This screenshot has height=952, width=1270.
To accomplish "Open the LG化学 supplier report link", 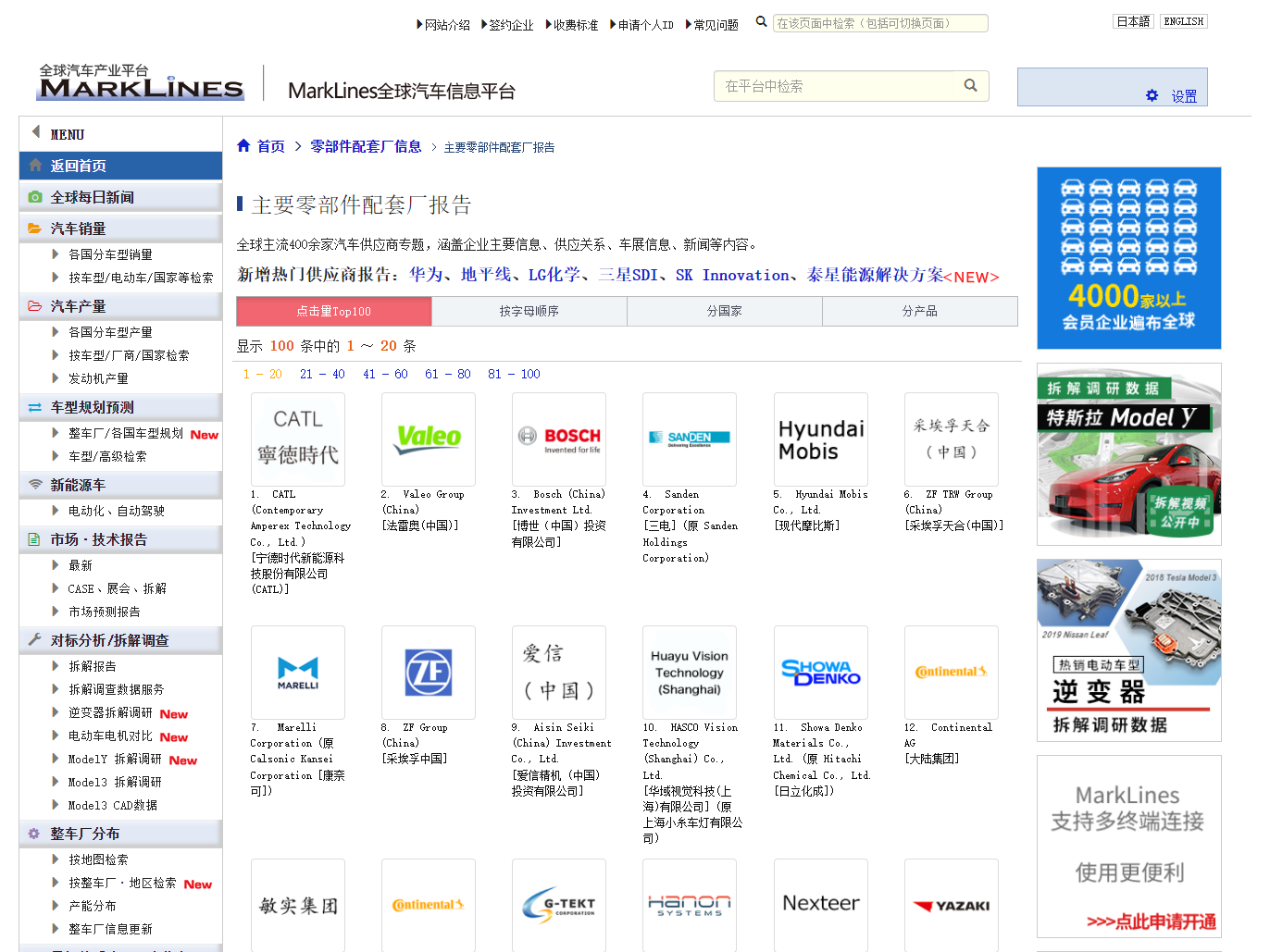I will pos(554,275).
